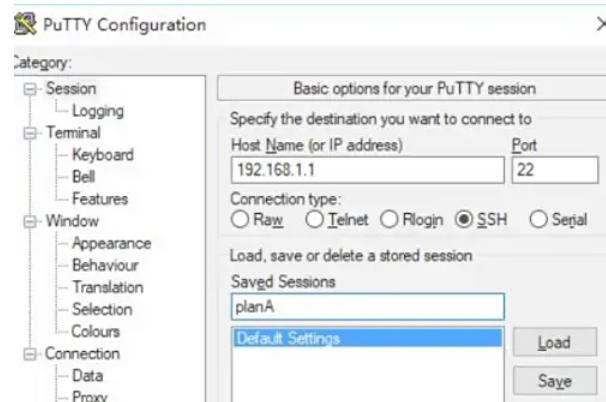Select the Raw connection type
Viewport: 606px width, 402px height.
239,220
